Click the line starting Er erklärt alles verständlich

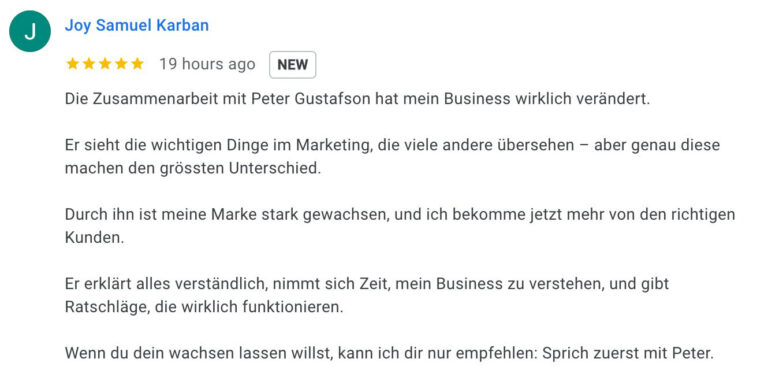point(367,284)
